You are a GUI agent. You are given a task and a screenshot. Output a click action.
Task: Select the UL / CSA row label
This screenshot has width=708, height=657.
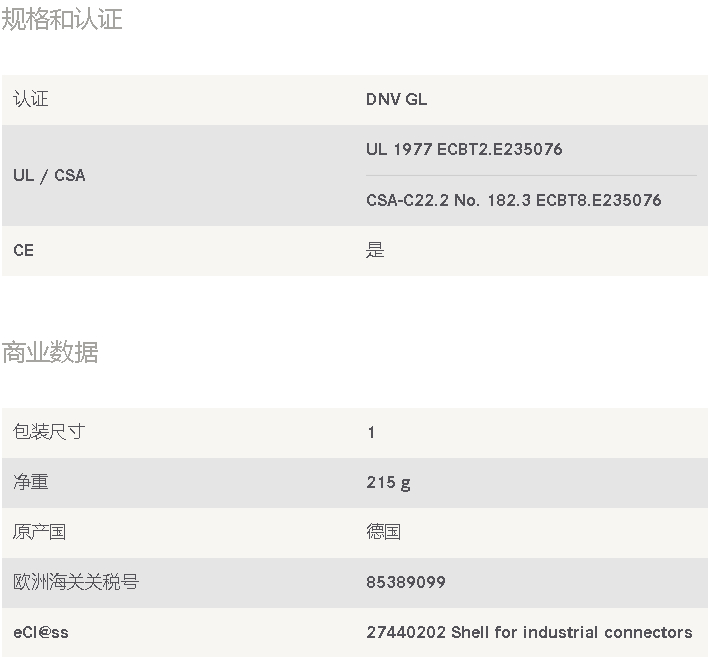pos(49,175)
